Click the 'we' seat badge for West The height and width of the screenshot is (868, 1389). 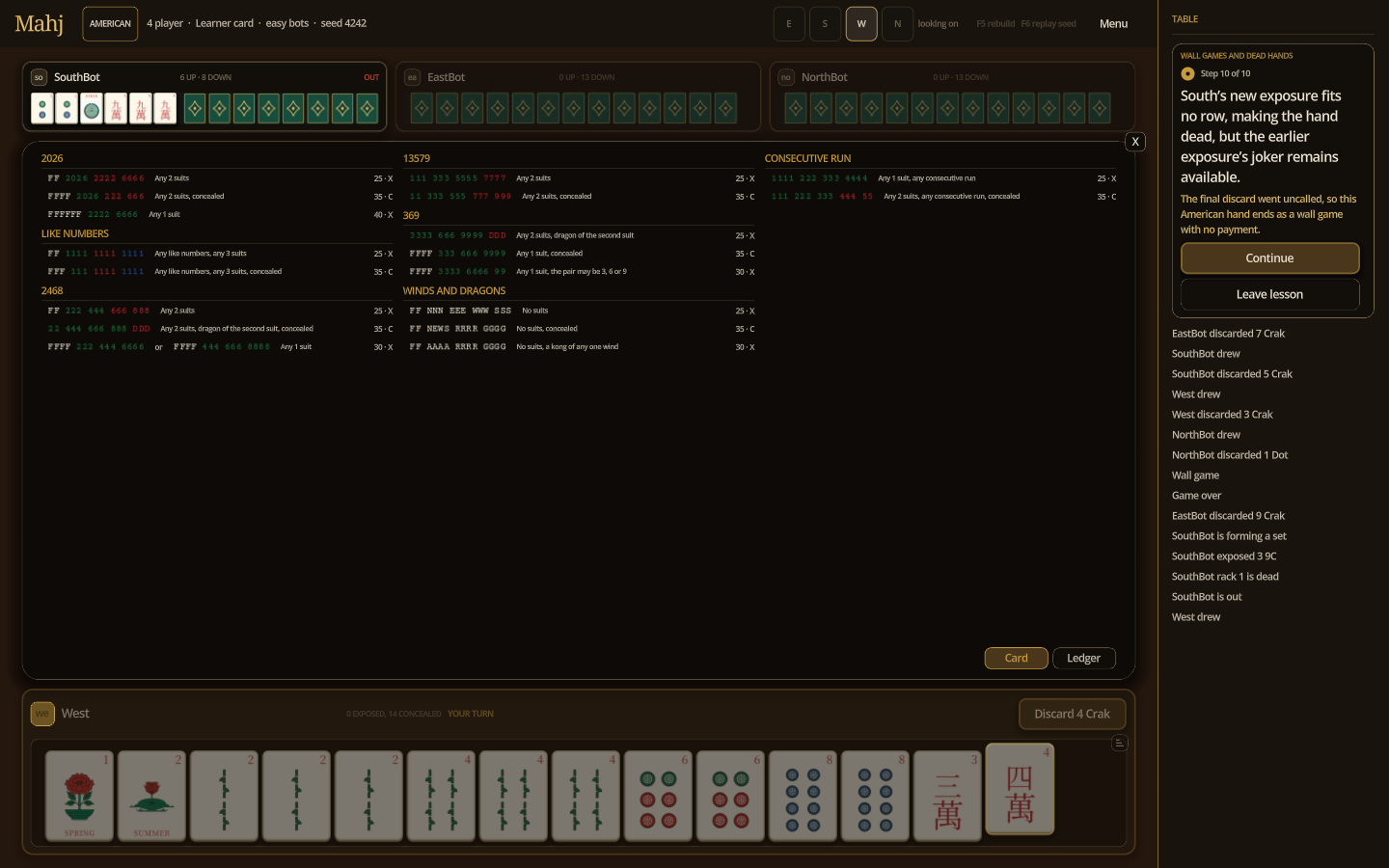42,714
